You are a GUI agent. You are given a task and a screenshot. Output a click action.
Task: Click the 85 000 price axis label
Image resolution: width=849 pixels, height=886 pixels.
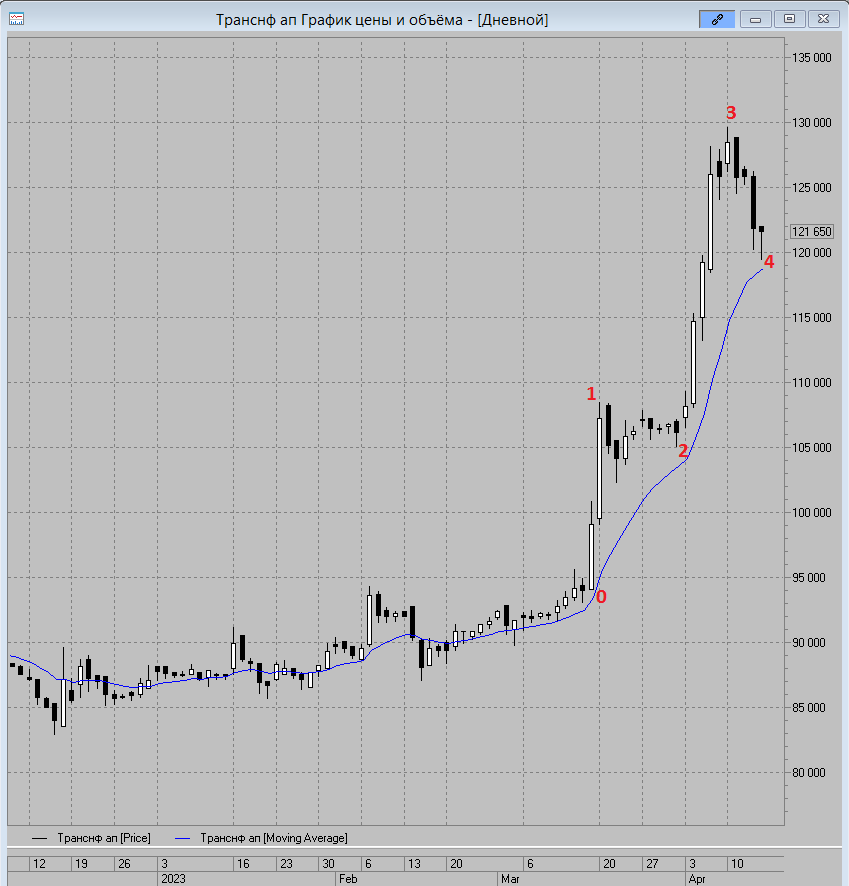click(811, 707)
